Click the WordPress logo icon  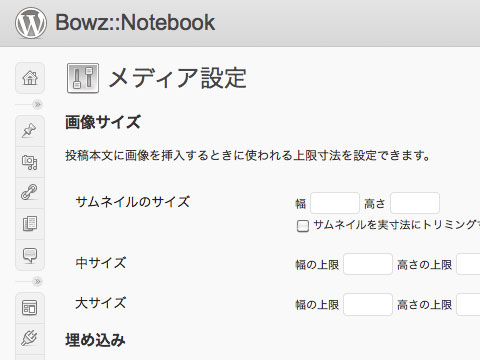[31, 23]
